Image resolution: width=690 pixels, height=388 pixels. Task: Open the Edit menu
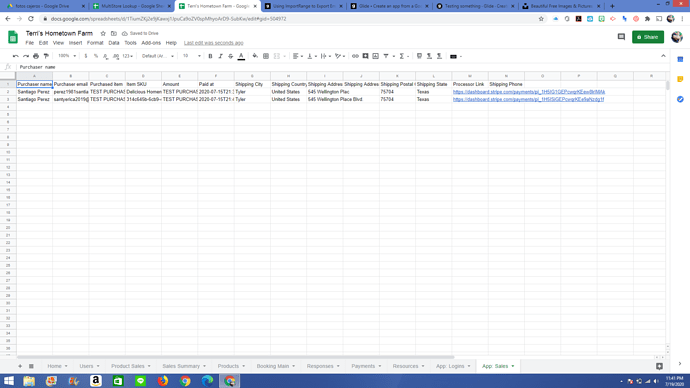click(x=43, y=43)
